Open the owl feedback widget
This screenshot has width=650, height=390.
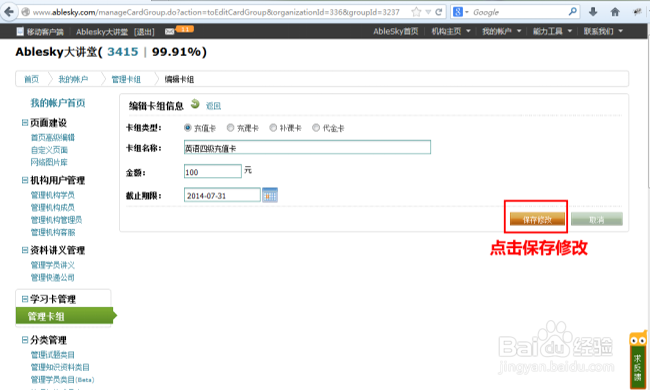tap(638, 359)
